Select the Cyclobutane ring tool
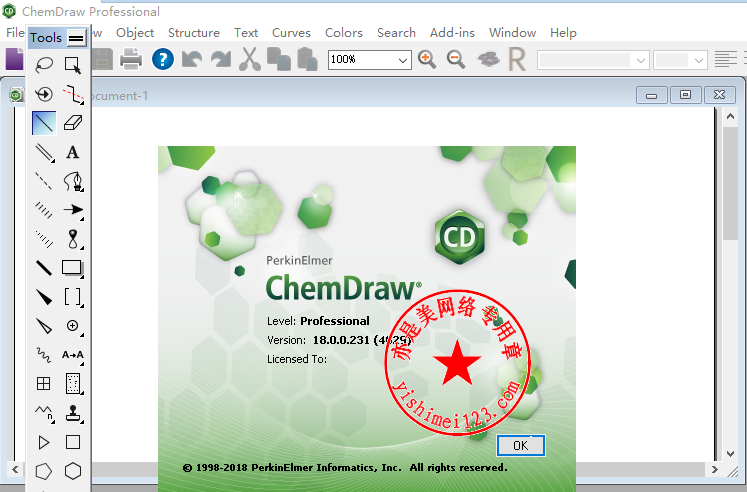The height and width of the screenshot is (492, 747). click(x=73, y=442)
